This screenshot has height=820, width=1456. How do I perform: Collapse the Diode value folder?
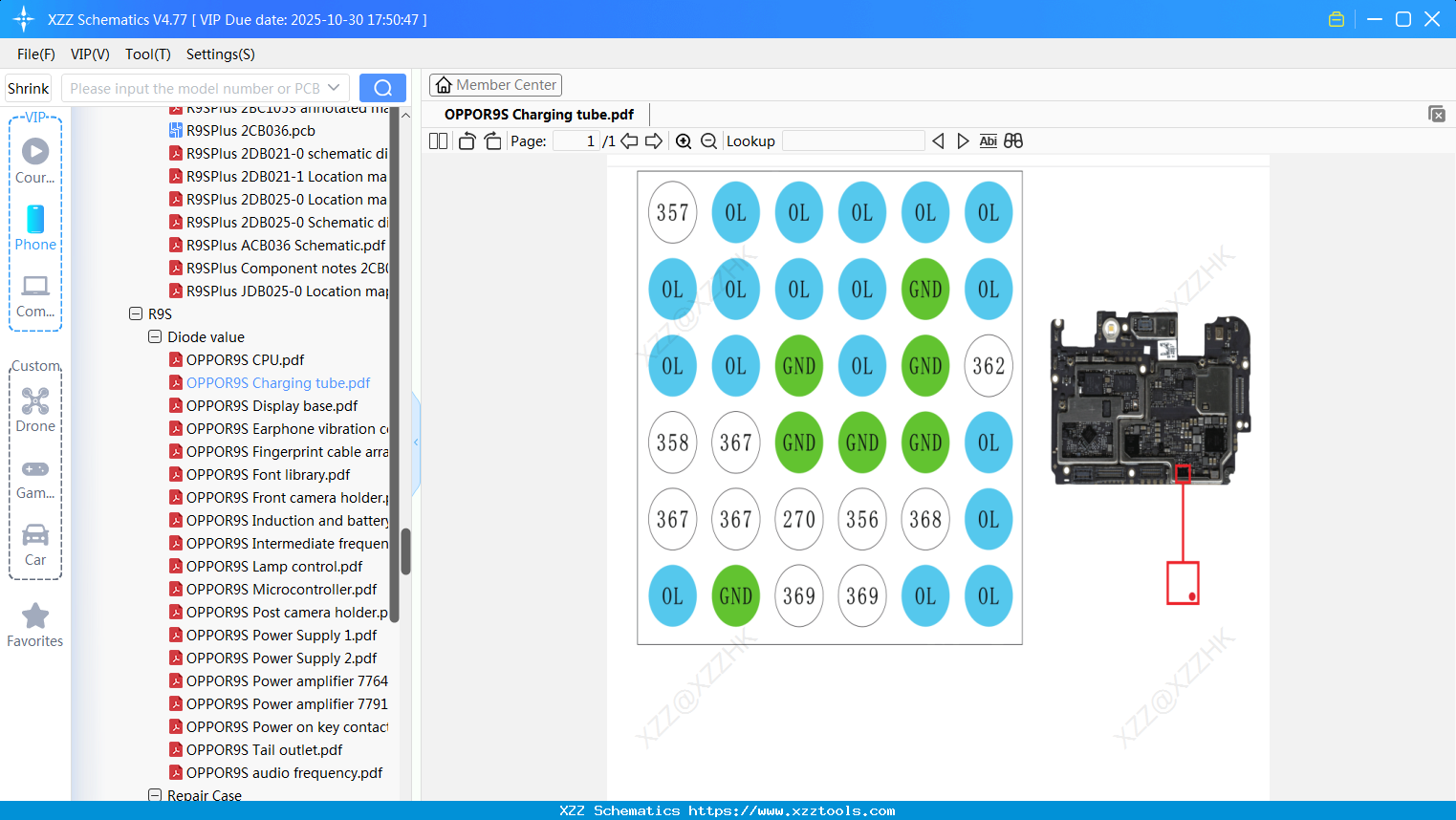coord(155,336)
